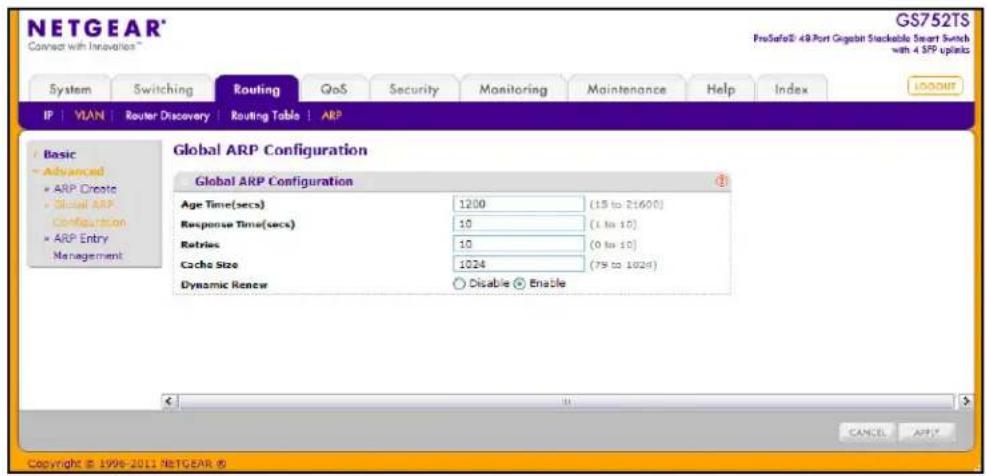Image resolution: width=987 pixels, height=476 pixels.
Task: Click the Age Time input field
Action: [x=518, y=204]
